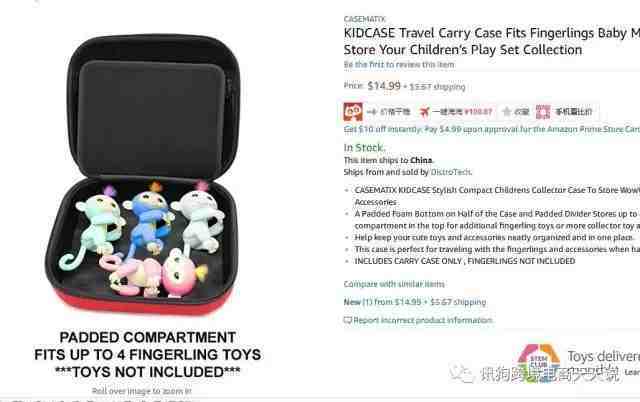Click the $5.67 shipping link
Image resolution: width=640 pixels, height=402 pixels.
tap(438, 87)
